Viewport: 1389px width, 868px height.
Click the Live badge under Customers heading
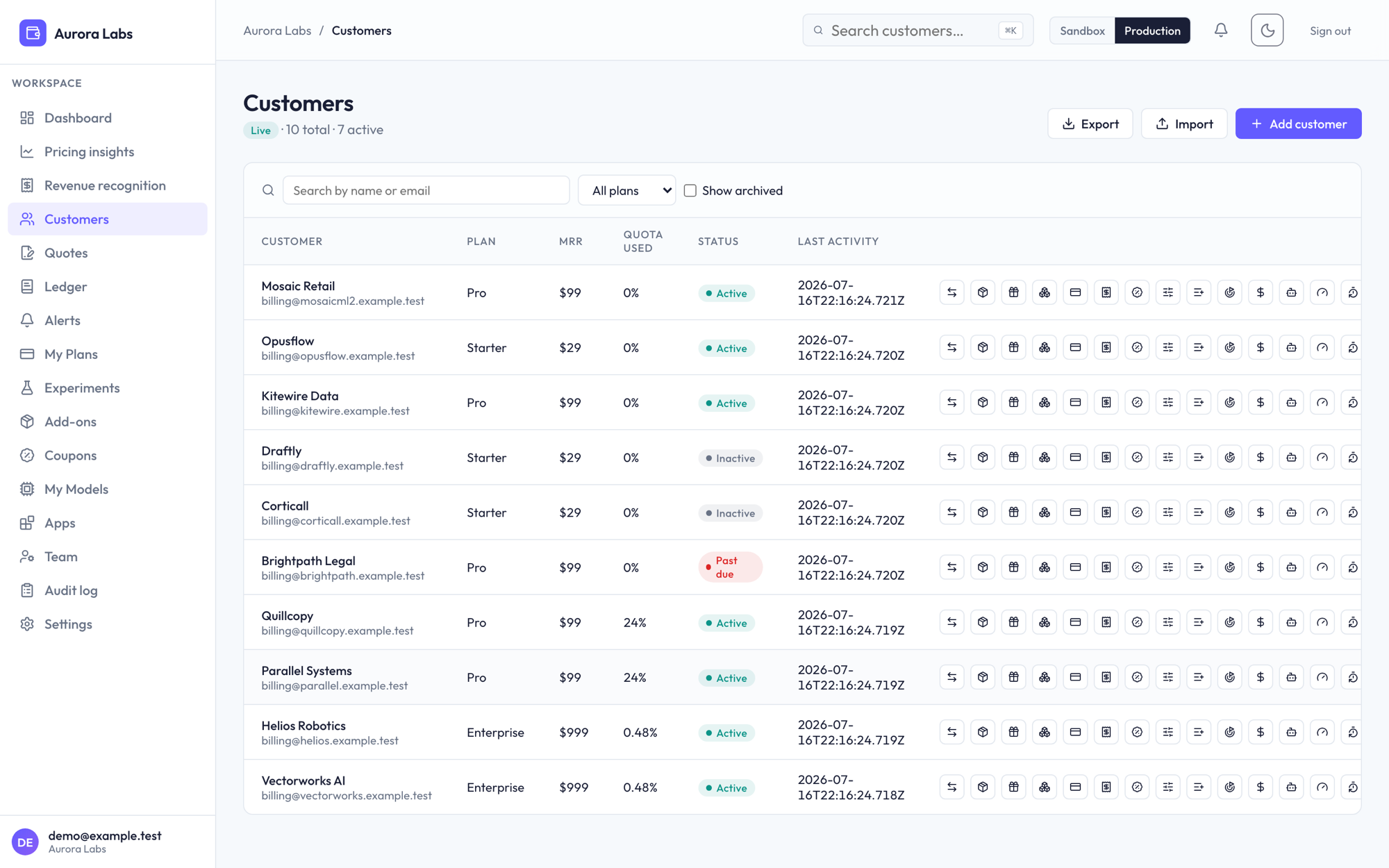[x=260, y=130]
